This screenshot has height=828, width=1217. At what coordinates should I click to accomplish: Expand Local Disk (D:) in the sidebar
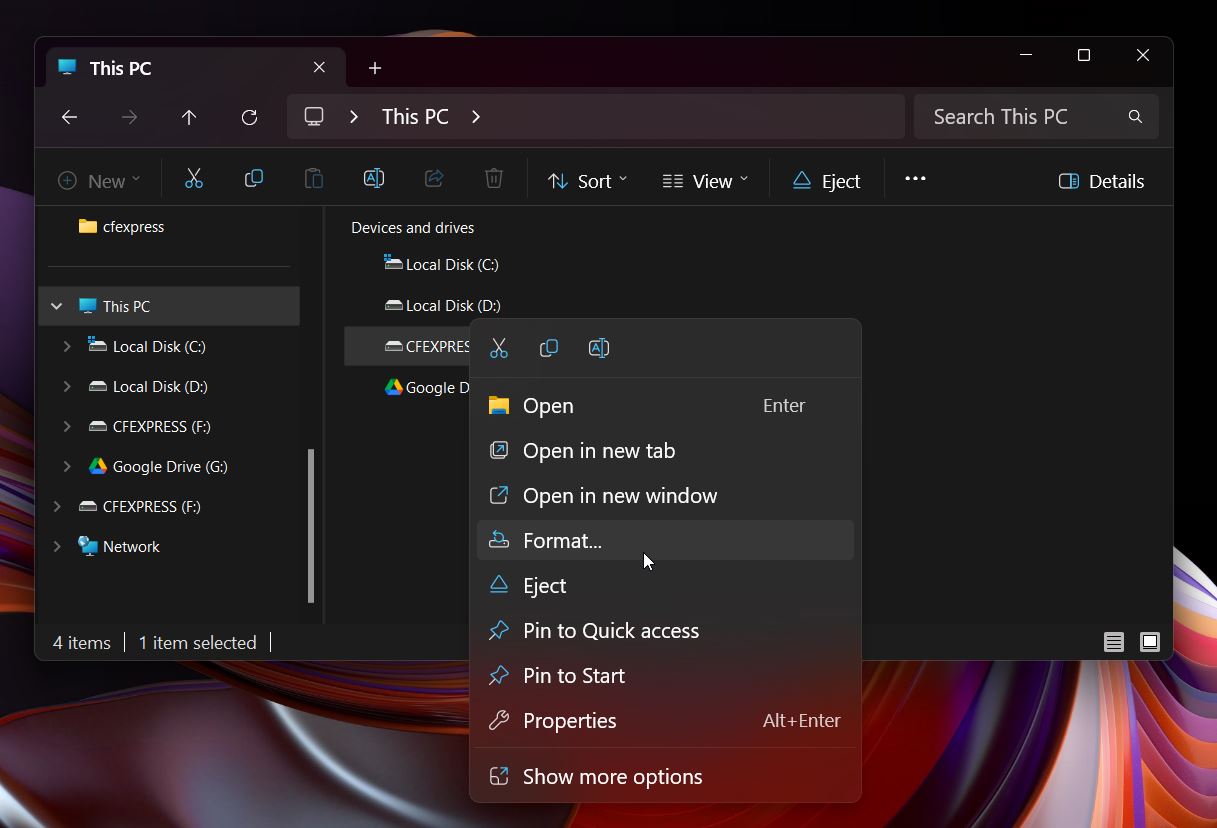click(x=67, y=386)
